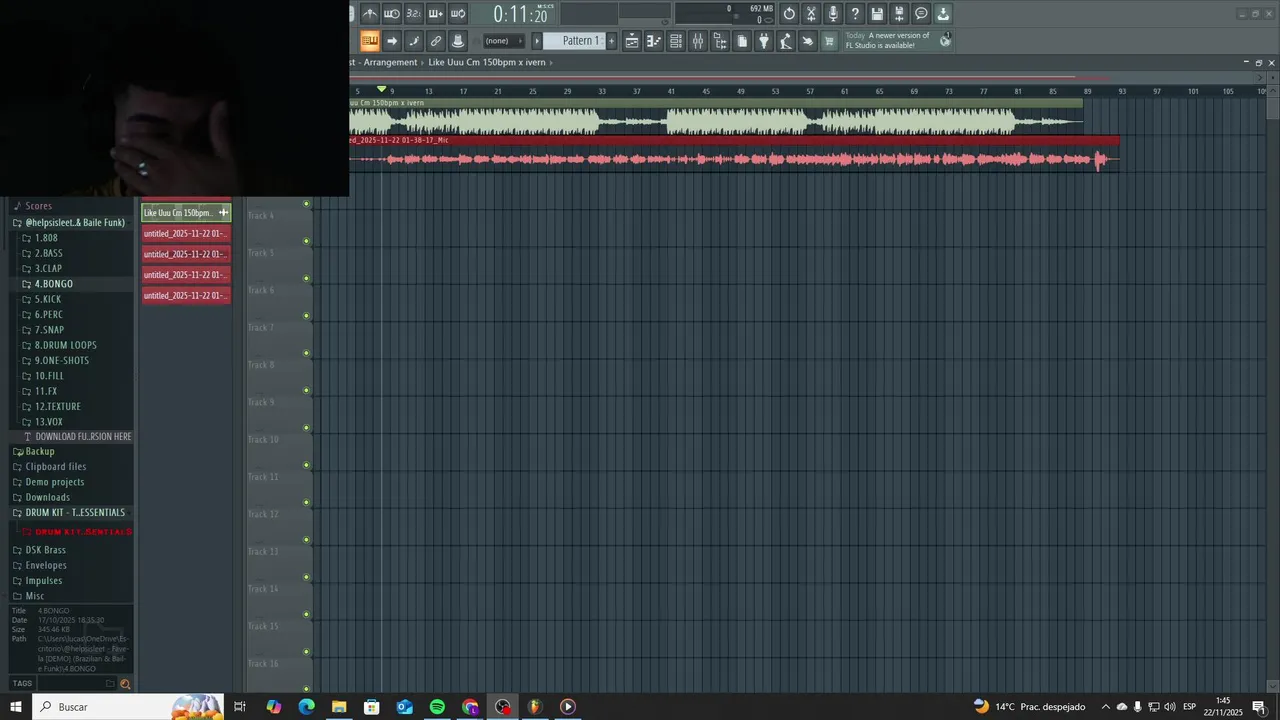Toggle the browser folder-tree icon

click(x=720, y=41)
